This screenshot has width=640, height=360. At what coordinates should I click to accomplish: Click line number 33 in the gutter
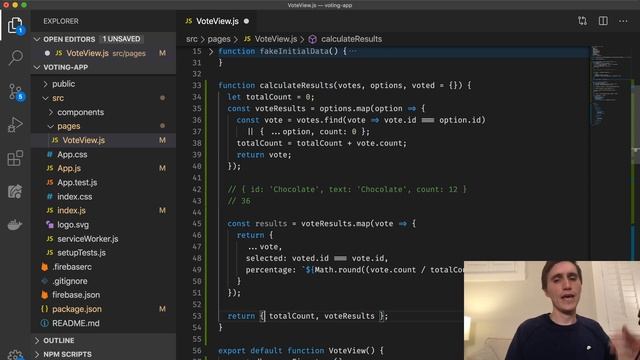[x=197, y=85]
